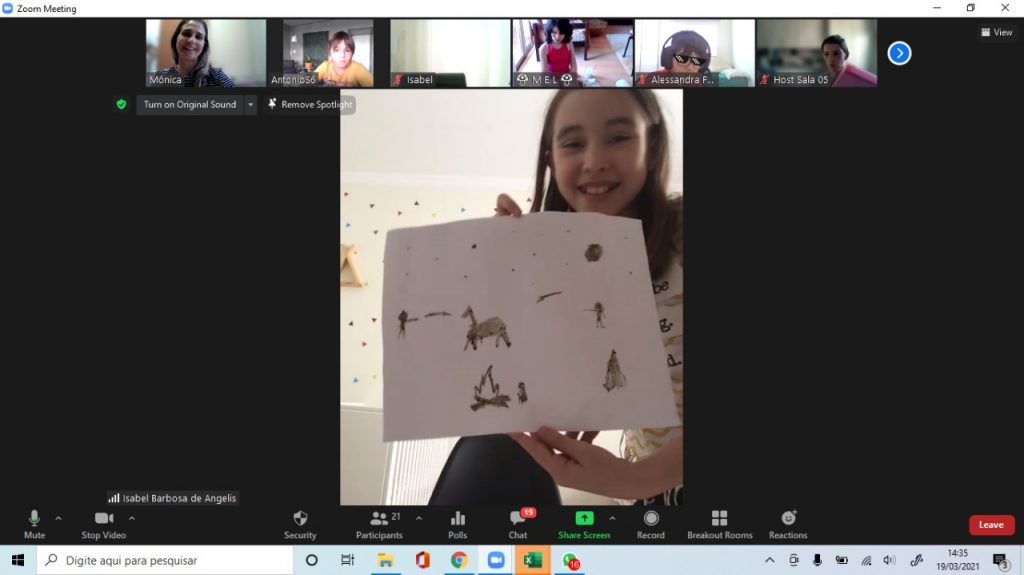The width and height of the screenshot is (1024, 575).
Task: Open the Security shield menu
Action: click(x=300, y=525)
